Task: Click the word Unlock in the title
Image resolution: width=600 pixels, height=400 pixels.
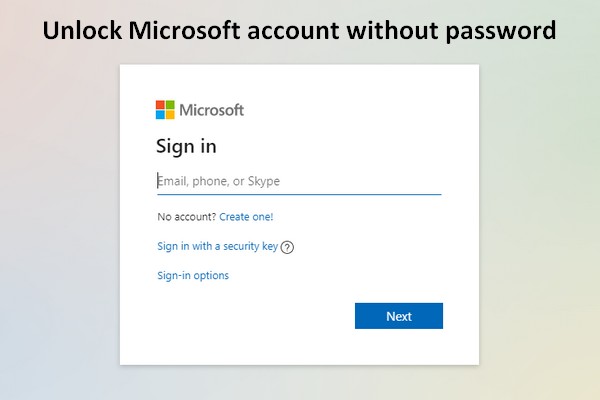Action: [x=82, y=30]
